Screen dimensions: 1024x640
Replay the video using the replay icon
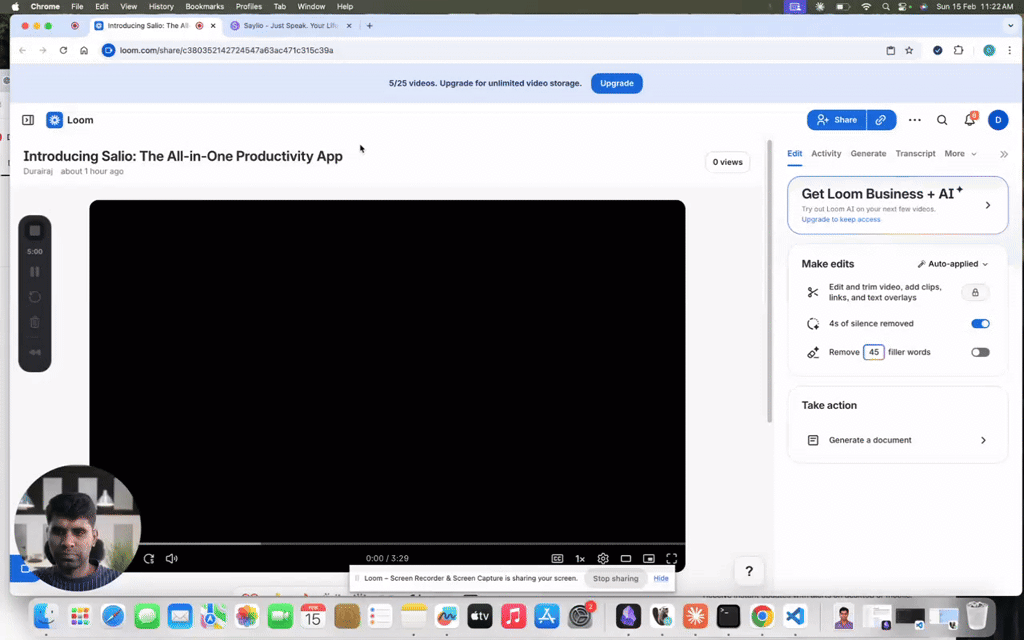149,558
